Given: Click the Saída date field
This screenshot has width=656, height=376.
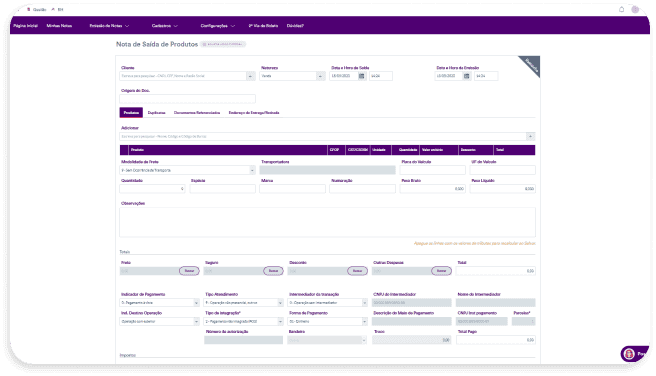Looking at the screenshot, I should pos(343,76).
